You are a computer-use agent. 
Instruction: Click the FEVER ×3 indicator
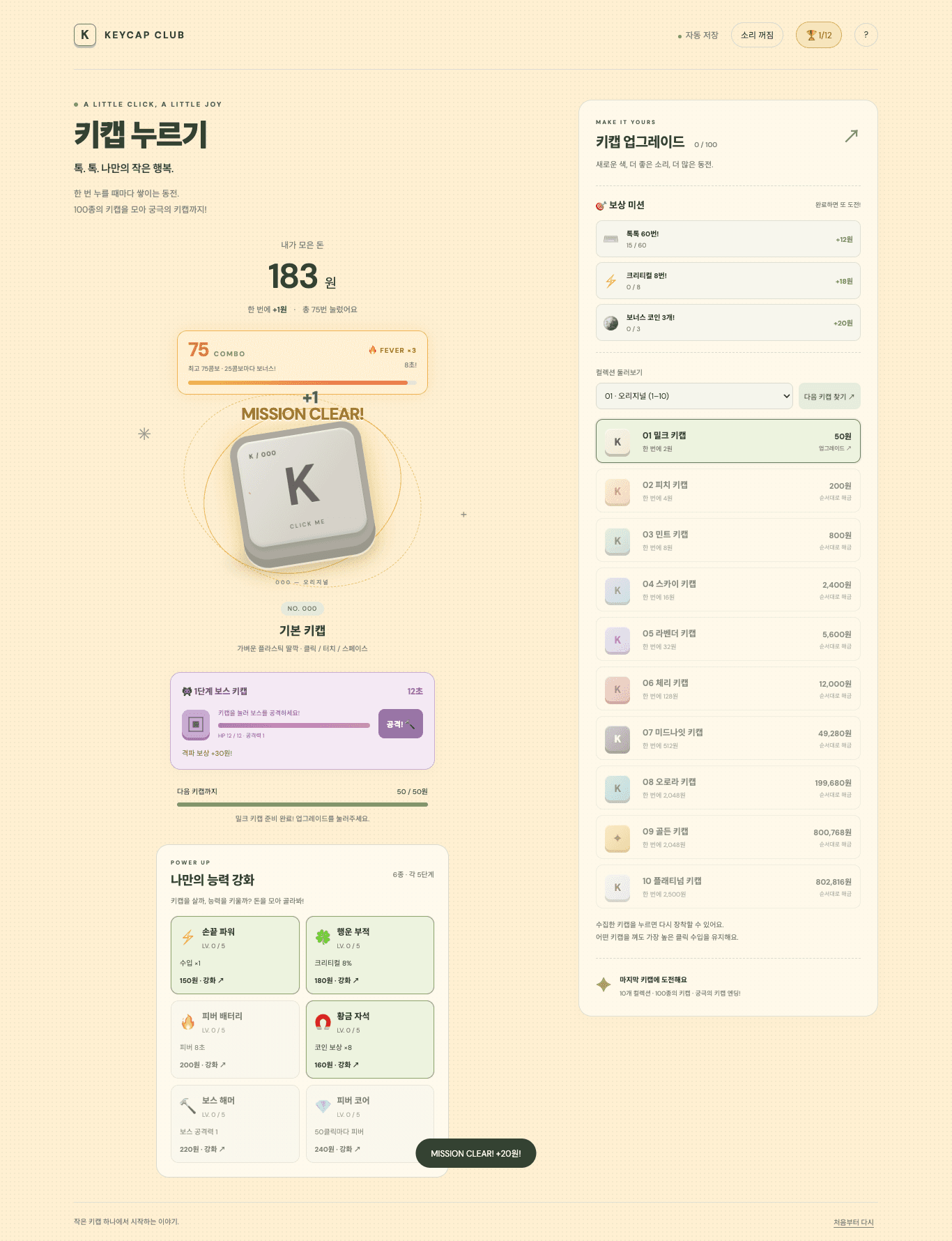click(392, 350)
